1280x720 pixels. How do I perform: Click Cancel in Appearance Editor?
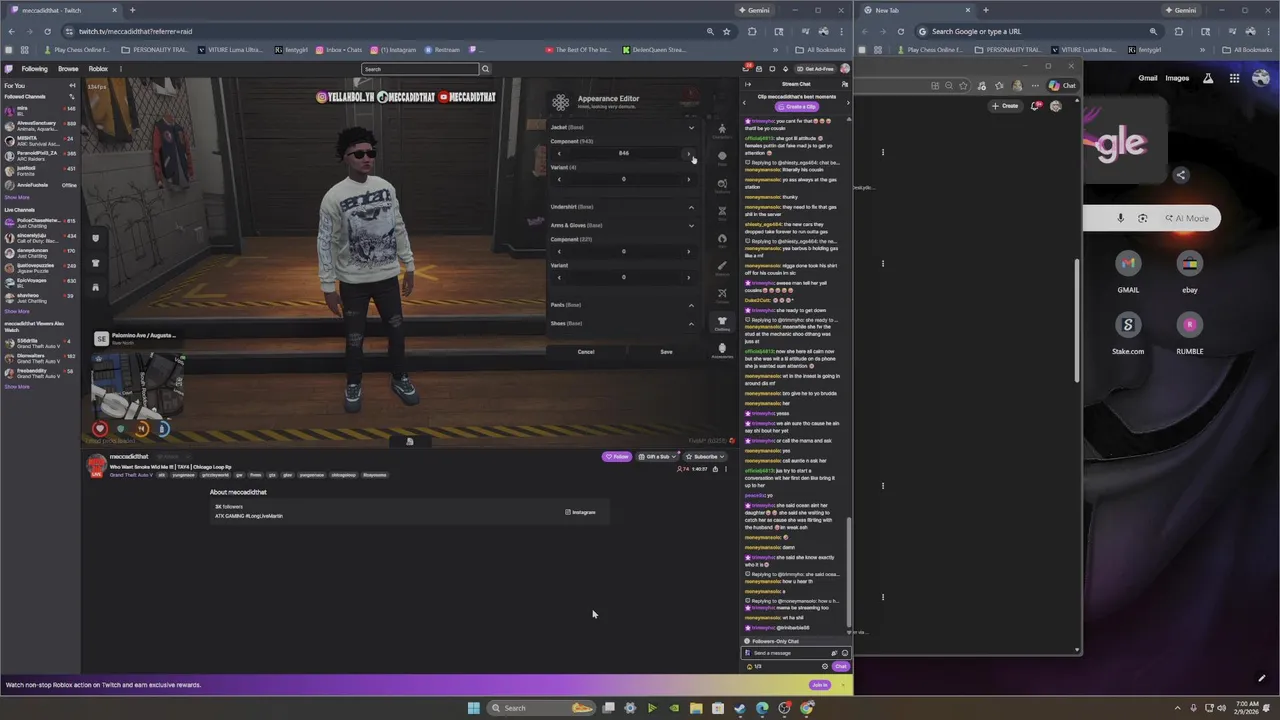pos(586,352)
